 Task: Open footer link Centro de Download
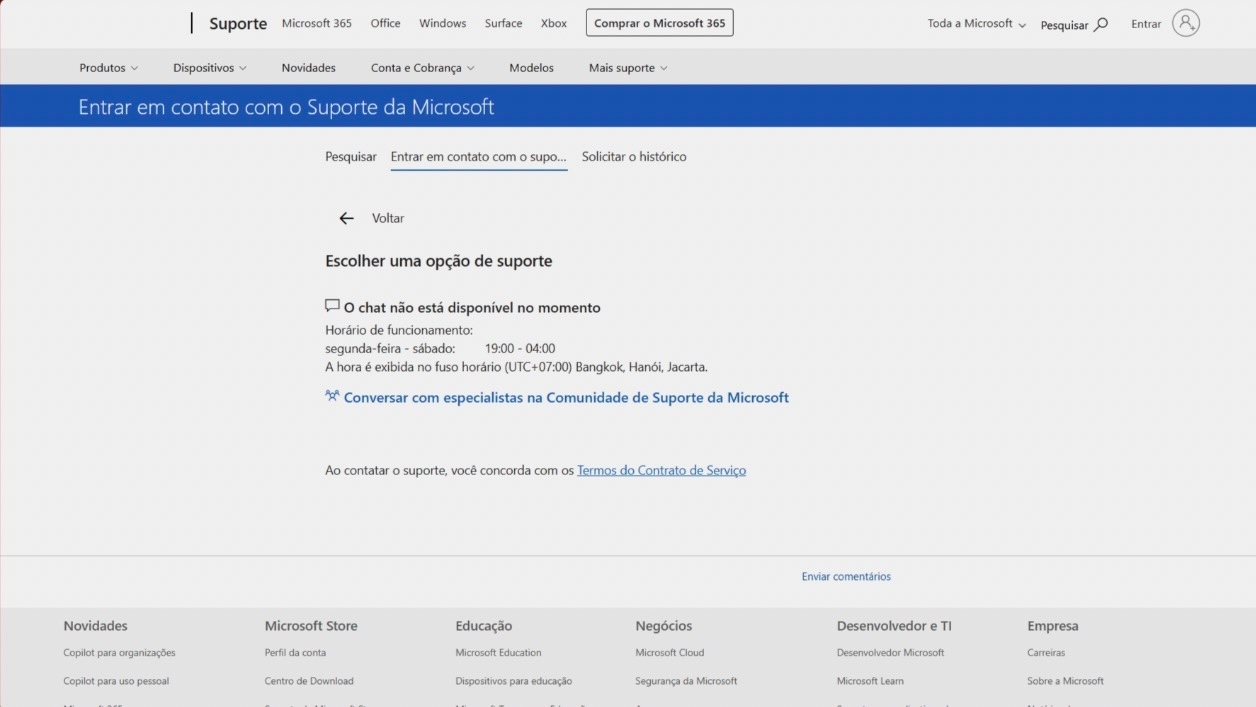(x=309, y=681)
